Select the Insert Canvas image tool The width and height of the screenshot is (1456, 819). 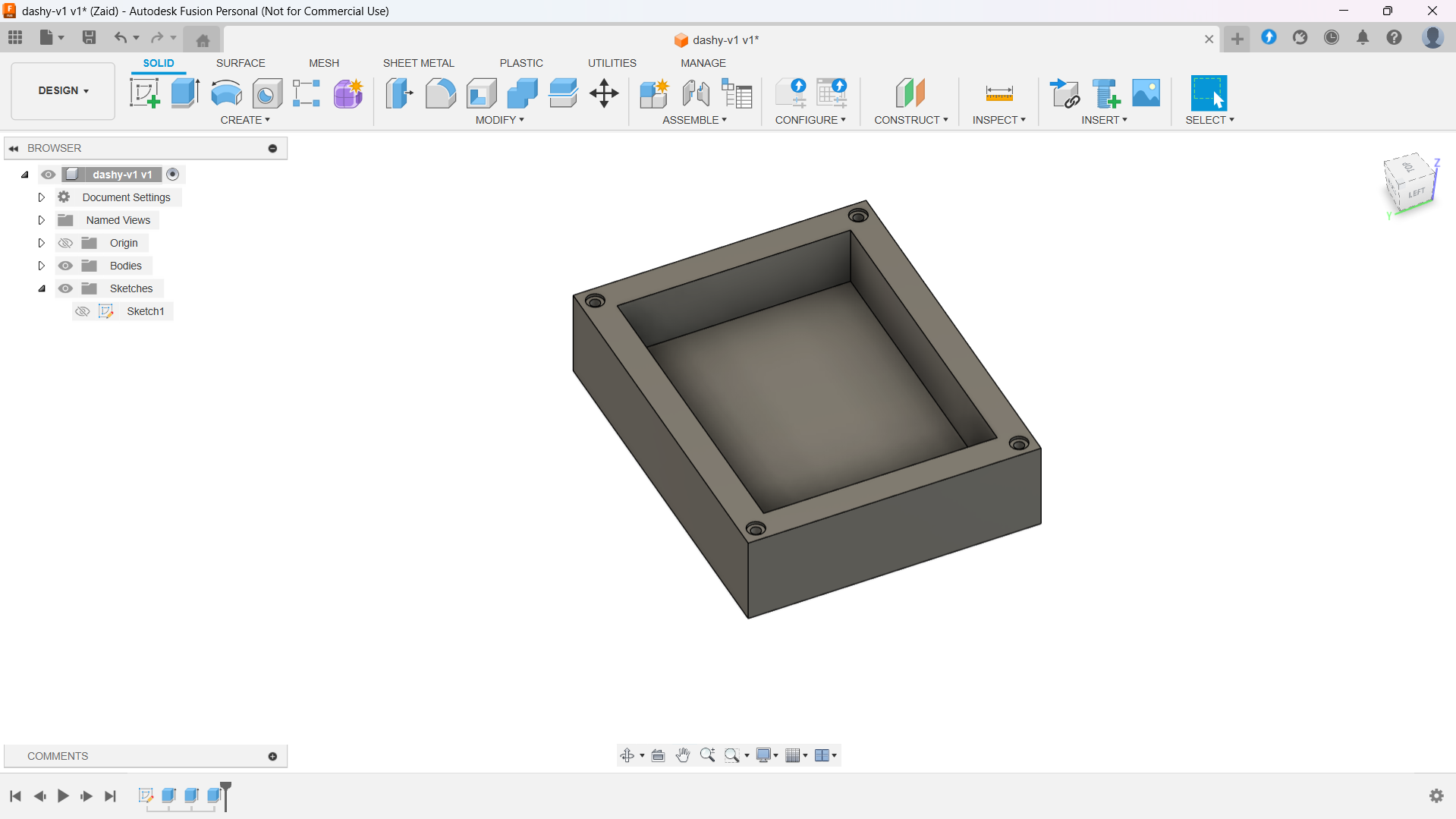[x=1146, y=93]
